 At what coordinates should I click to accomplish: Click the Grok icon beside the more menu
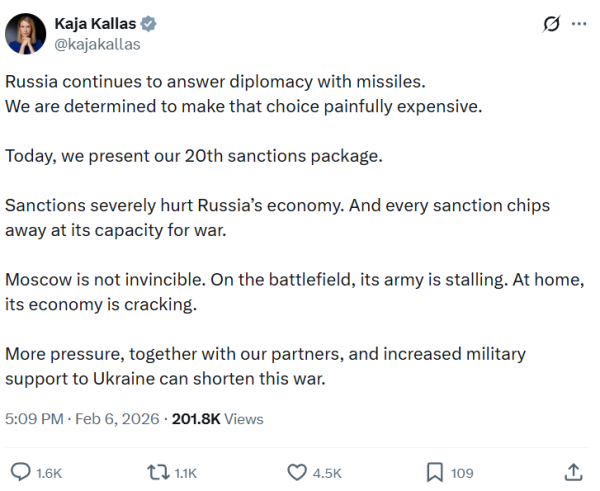click(x=549, y=23)
